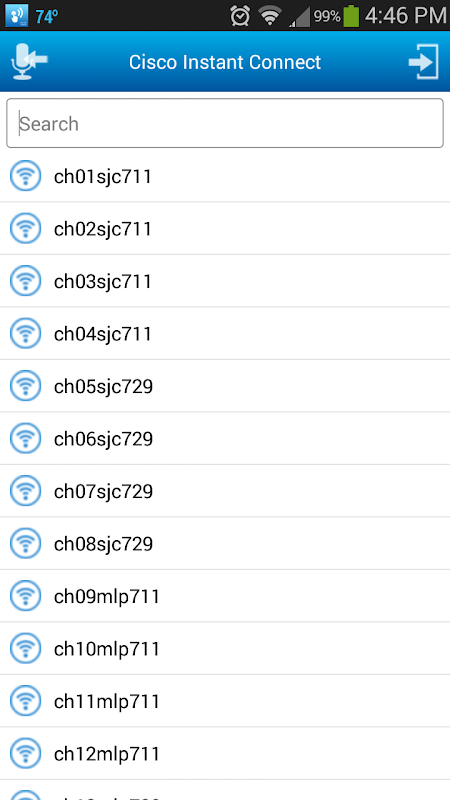Tap the ch01sjc711 channel icon
This screenshot has height=800, width=450.
pos(26,176)
